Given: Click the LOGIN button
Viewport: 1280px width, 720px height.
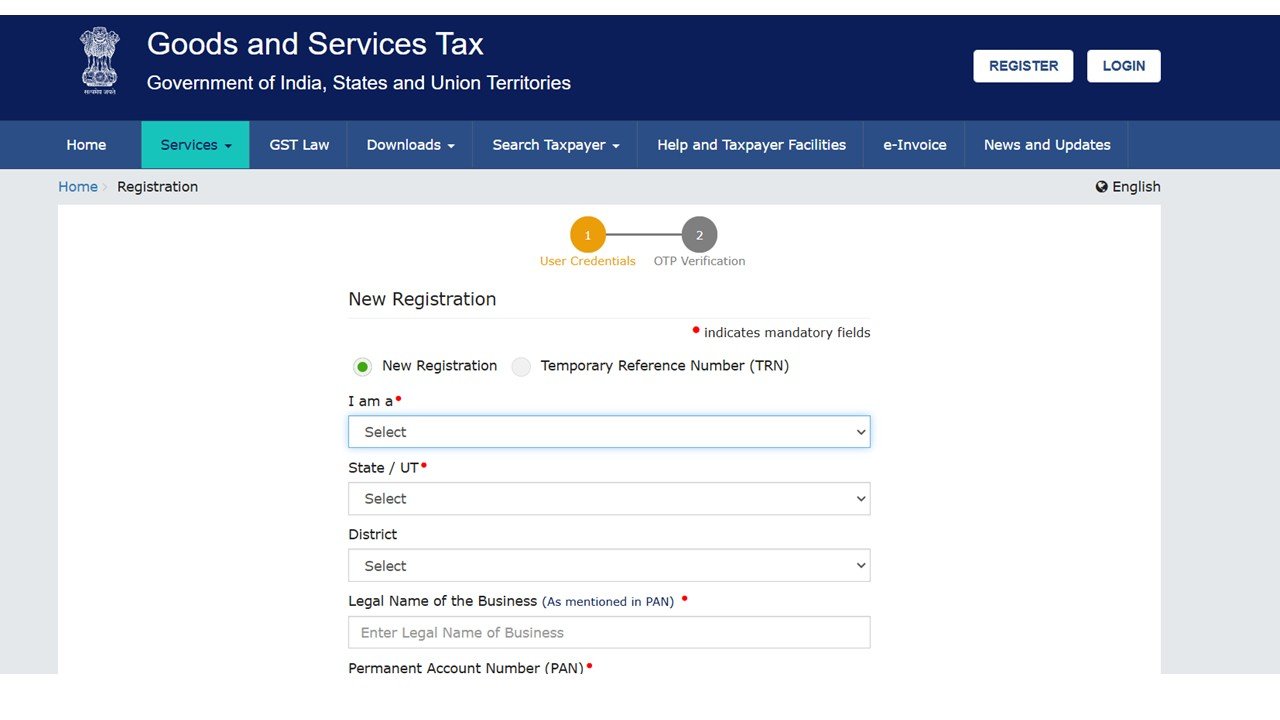Looking at the screenshot, I should pyautogui.click(x=1124, y=66).
